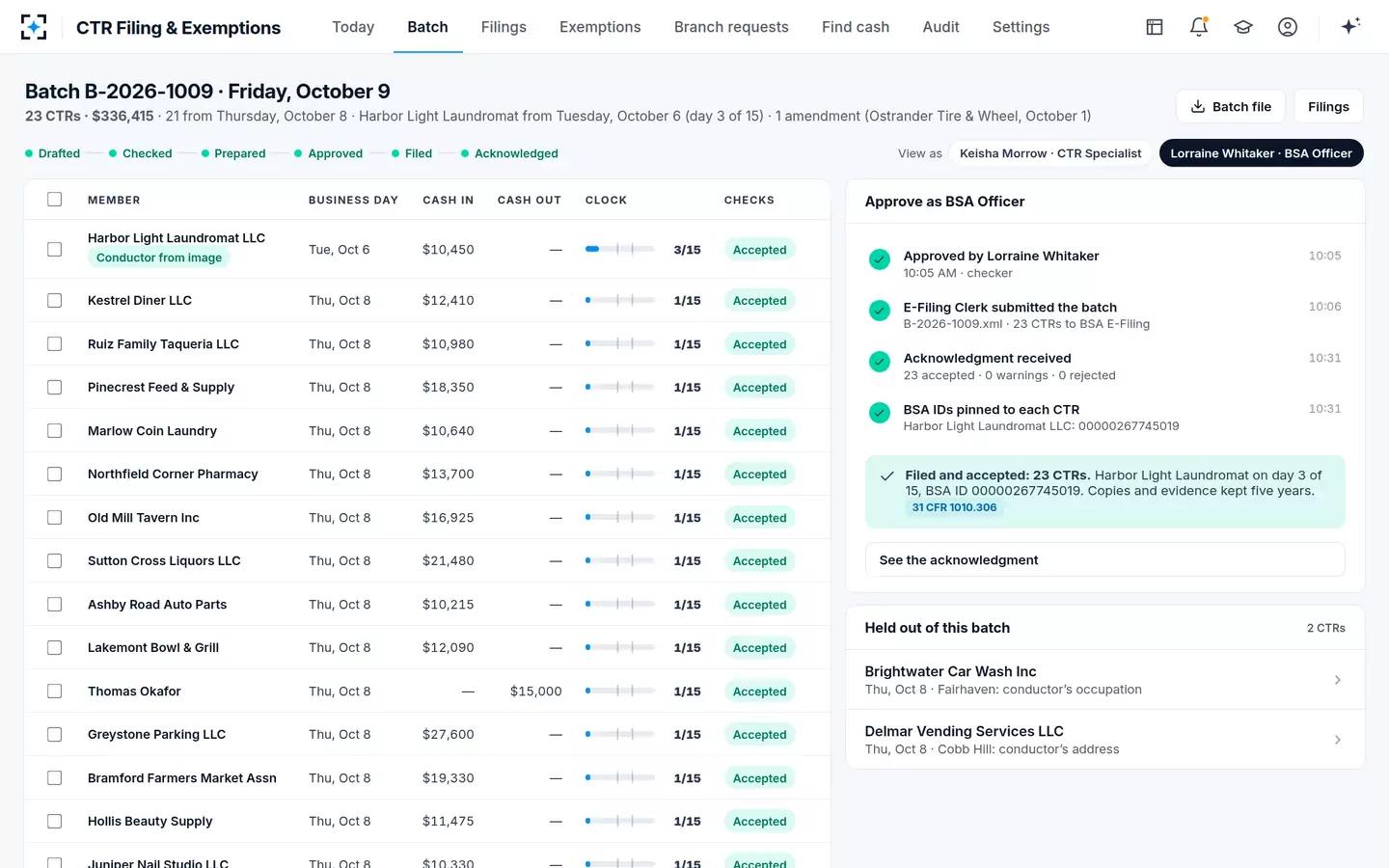1389x868 pixels.
Task: Open the user account profile icon
Action: tap(1288, 27)
